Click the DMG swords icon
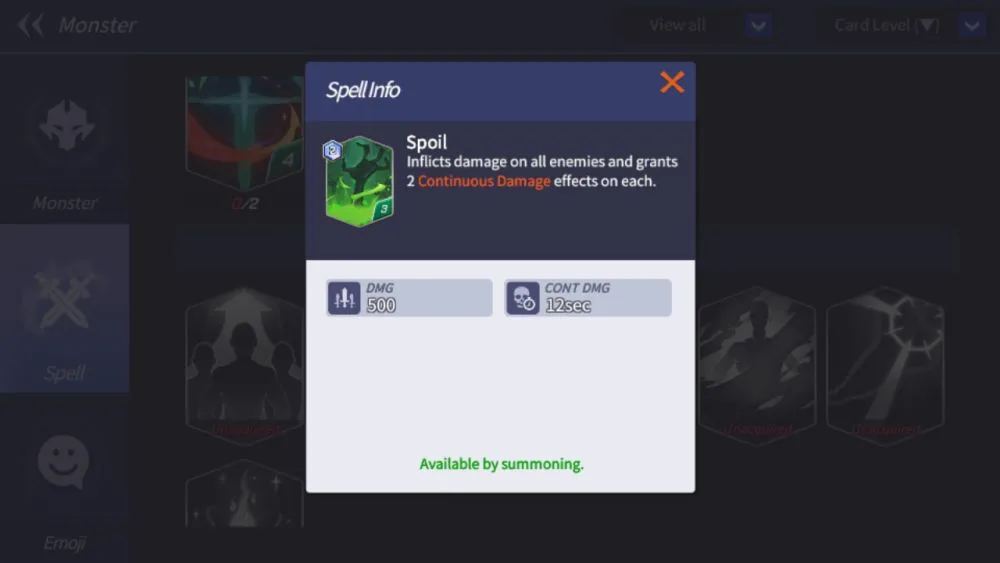1000x563 pixels. click(344, 298)
